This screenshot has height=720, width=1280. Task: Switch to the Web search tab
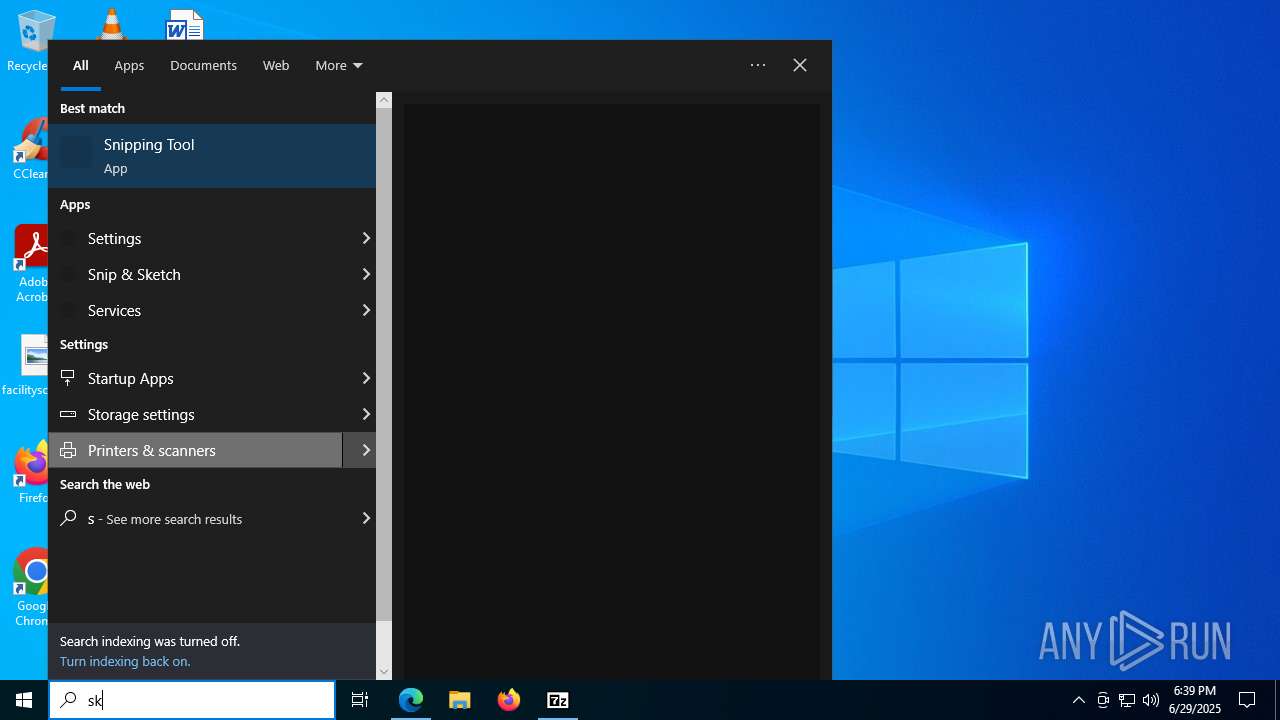[x=276, y=65]
